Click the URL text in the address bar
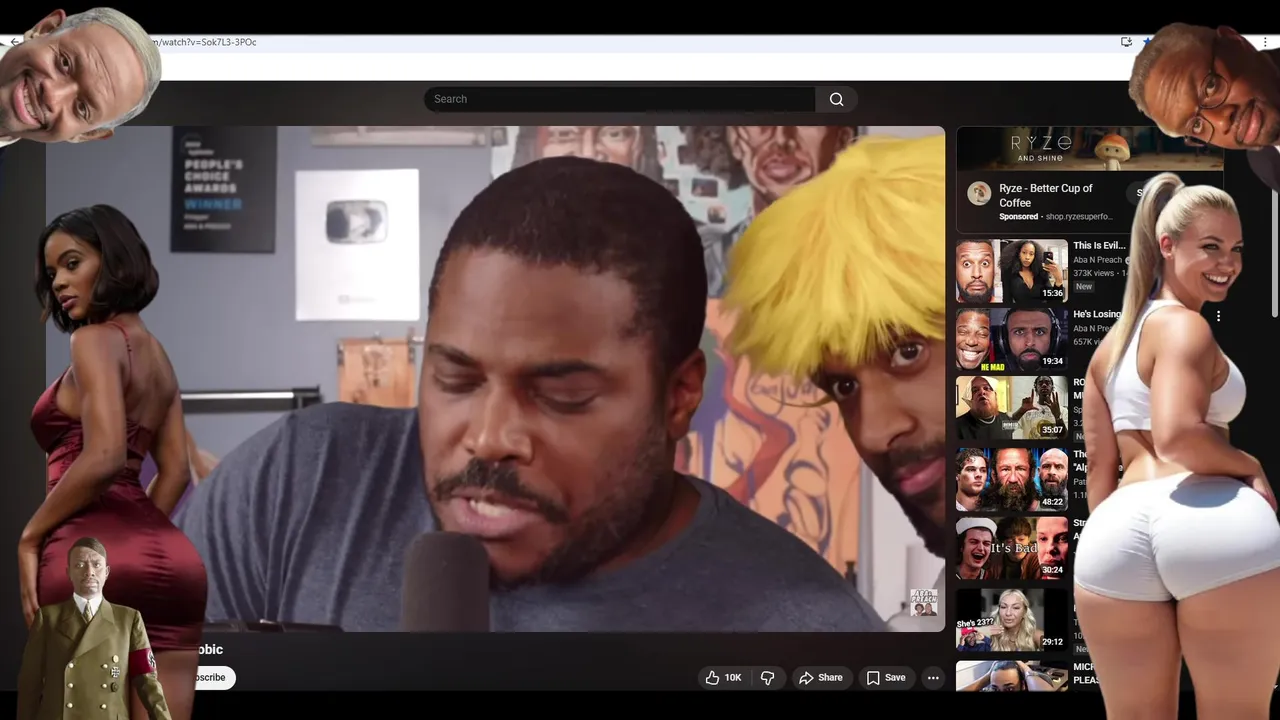1280x720 pixels. (x=203, y=42)
